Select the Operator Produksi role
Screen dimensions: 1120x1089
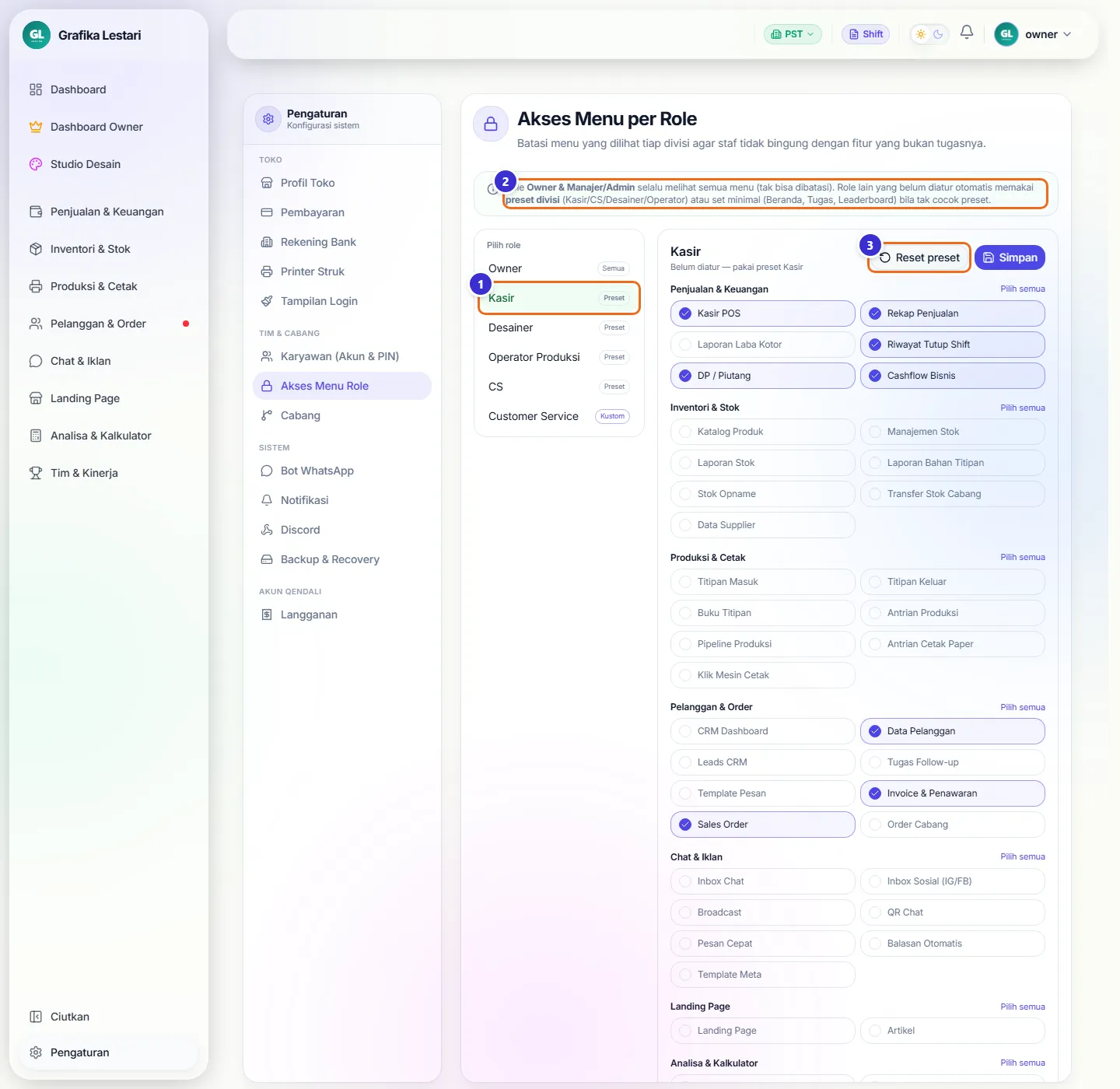coord(559,357)
